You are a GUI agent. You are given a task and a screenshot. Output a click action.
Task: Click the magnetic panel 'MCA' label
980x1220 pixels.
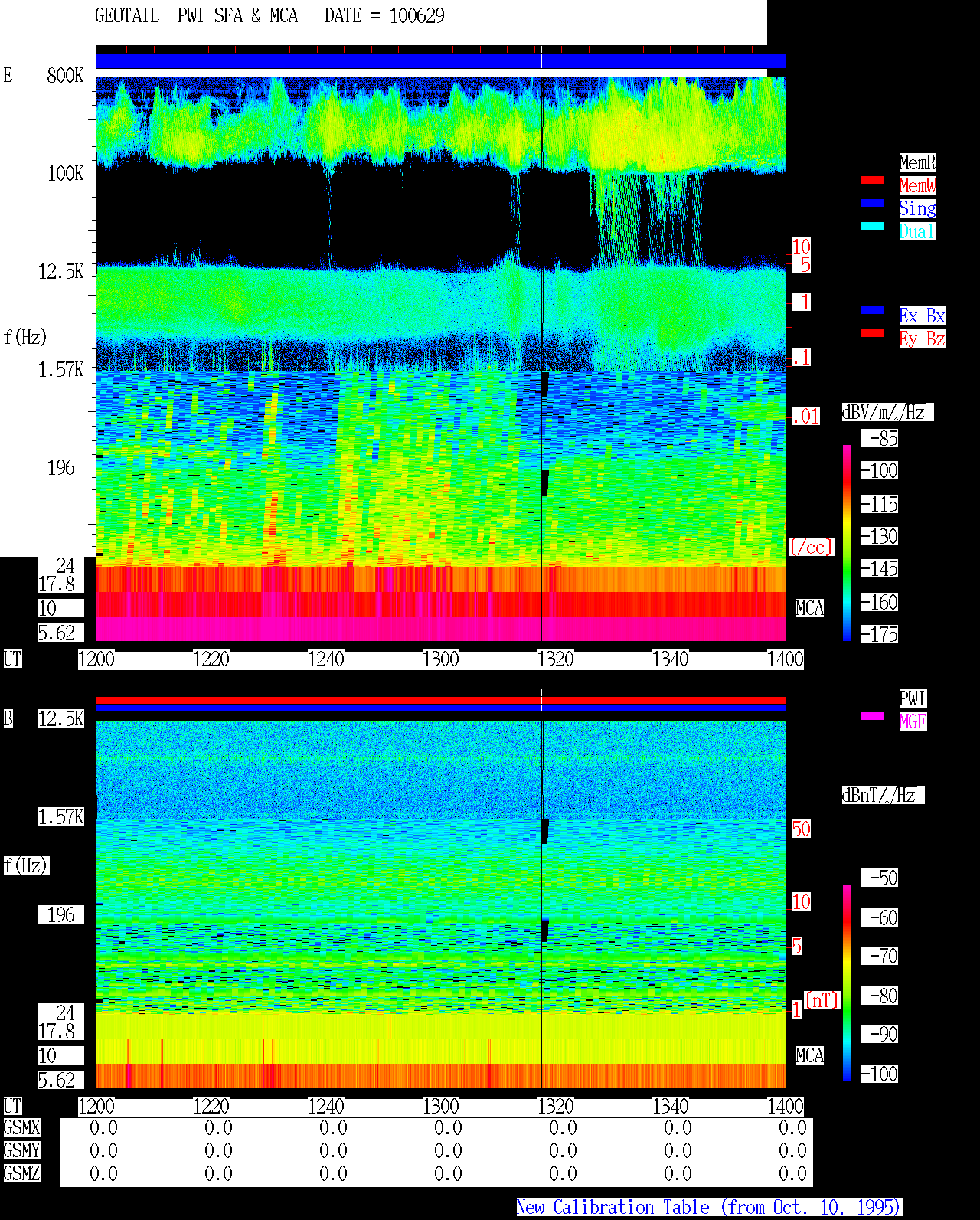[809, 1056]
